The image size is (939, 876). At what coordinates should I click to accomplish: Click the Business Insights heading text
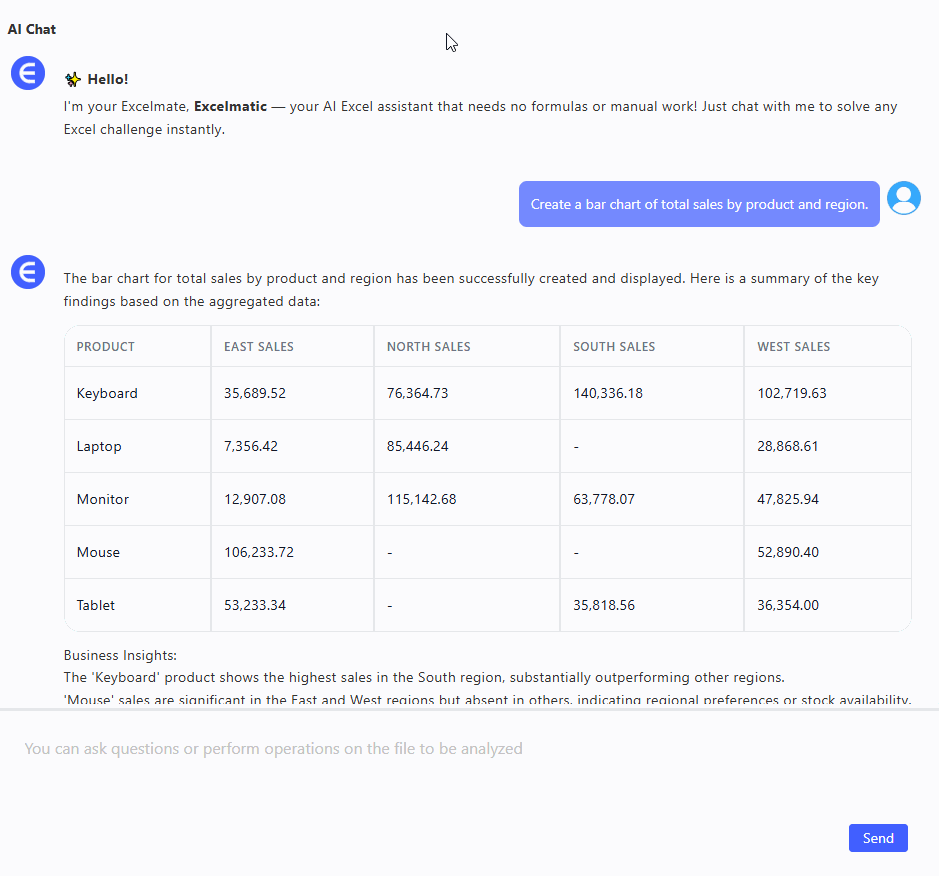click(120, 656)
